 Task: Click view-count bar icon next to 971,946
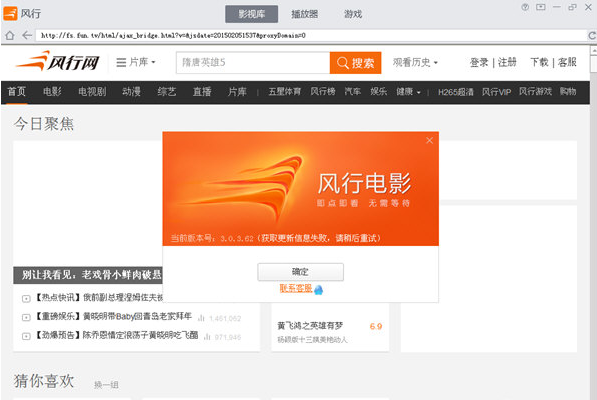pyautogui.click(x=207, y=337)
